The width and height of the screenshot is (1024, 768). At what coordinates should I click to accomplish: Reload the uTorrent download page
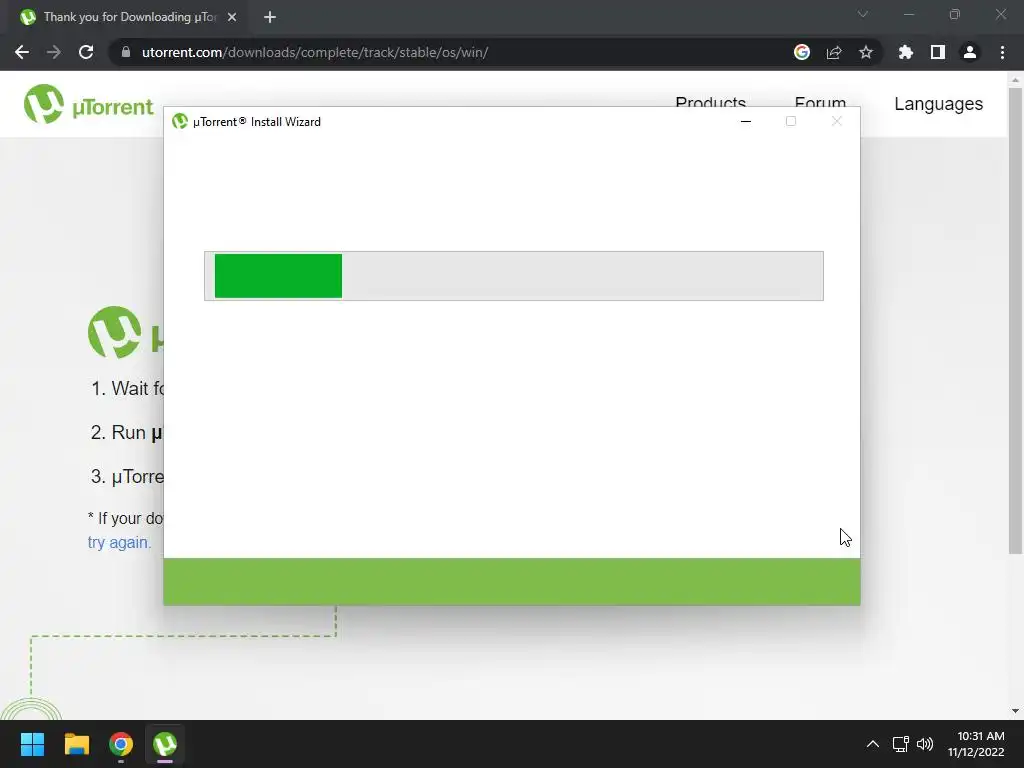(x=86, y=52)
